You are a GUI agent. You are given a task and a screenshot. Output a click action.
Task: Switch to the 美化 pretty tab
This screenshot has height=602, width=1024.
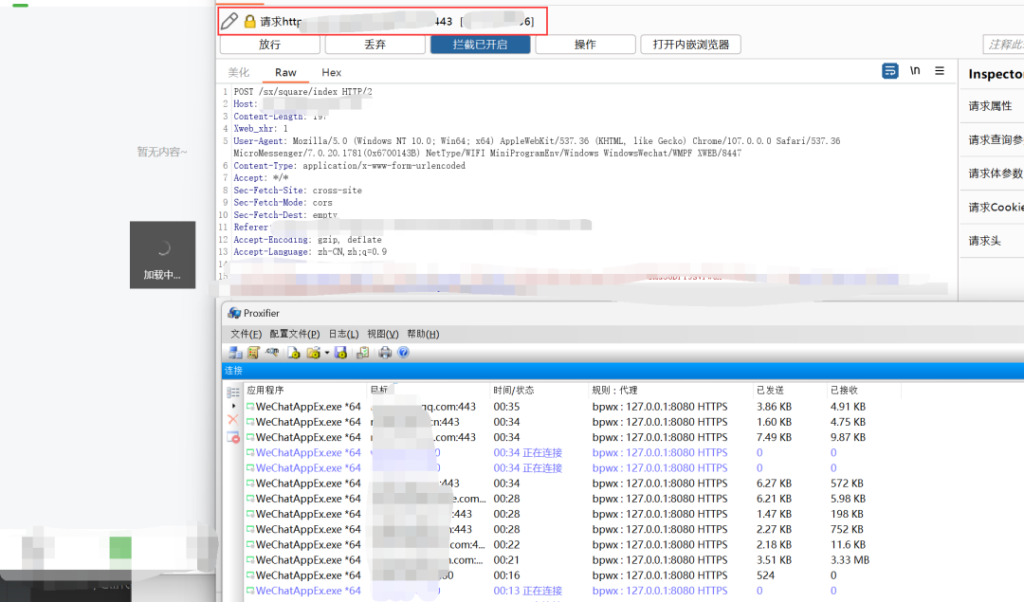(238, 72)
